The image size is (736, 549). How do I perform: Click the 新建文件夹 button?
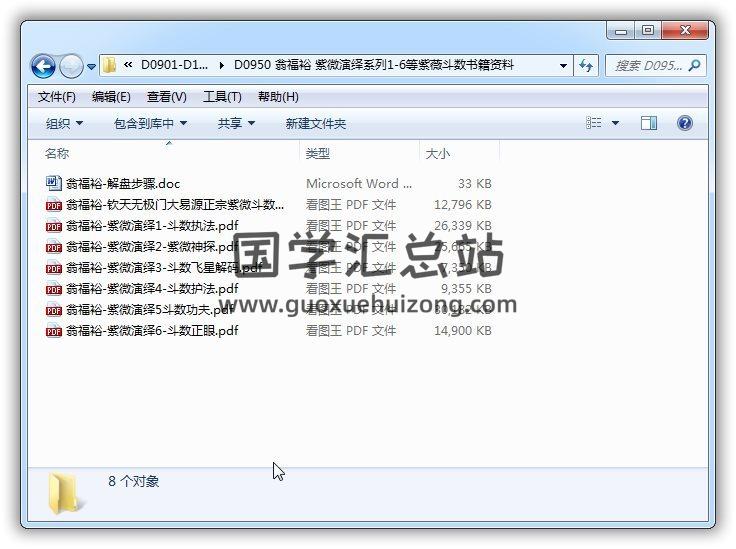coord(315,123)
